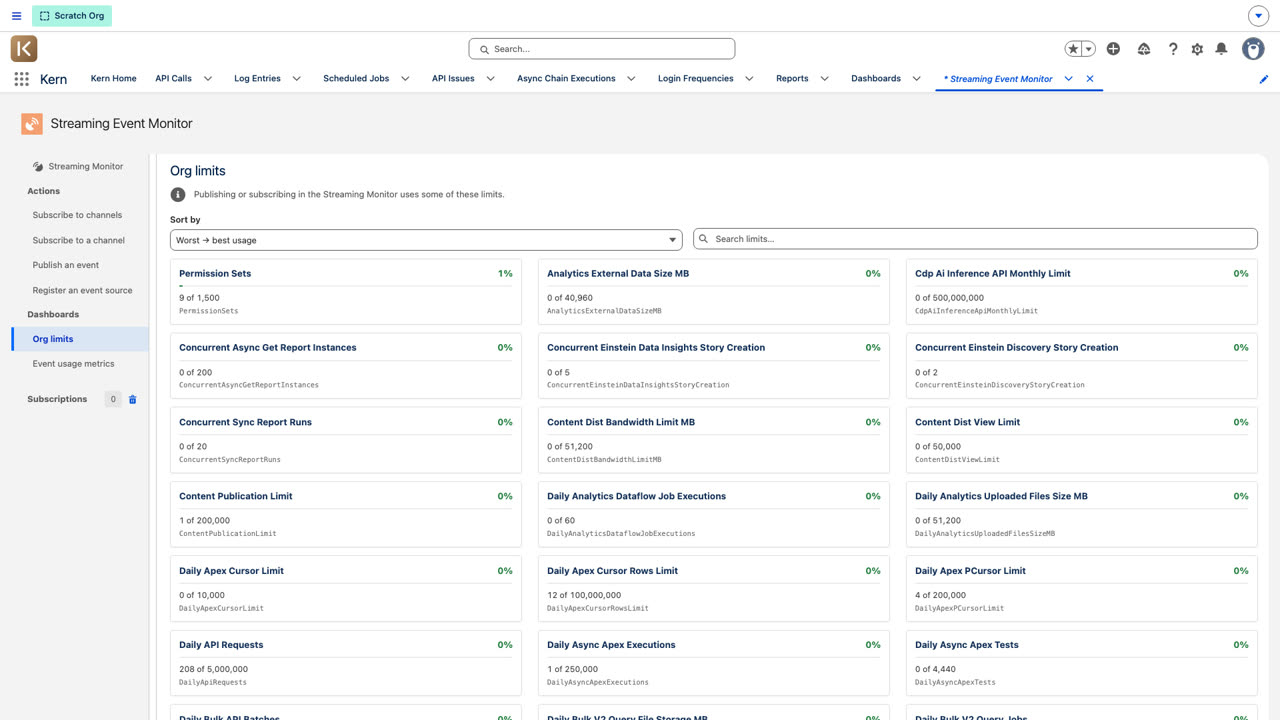Click the trash icon beside Subscriptions
This screenshot has width=1280, height=720.
(133, 400)
